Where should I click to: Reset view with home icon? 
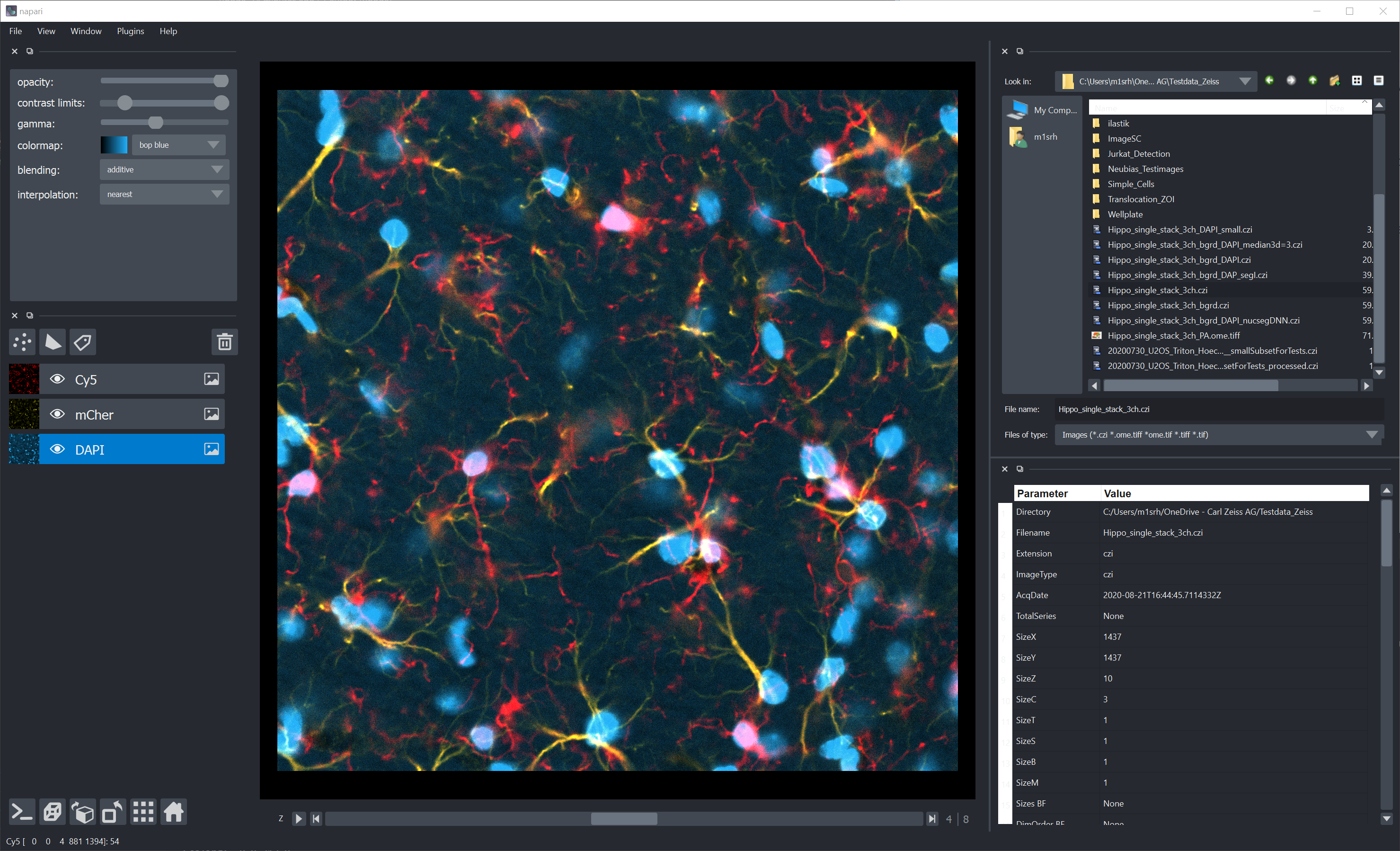pos(174,812)
